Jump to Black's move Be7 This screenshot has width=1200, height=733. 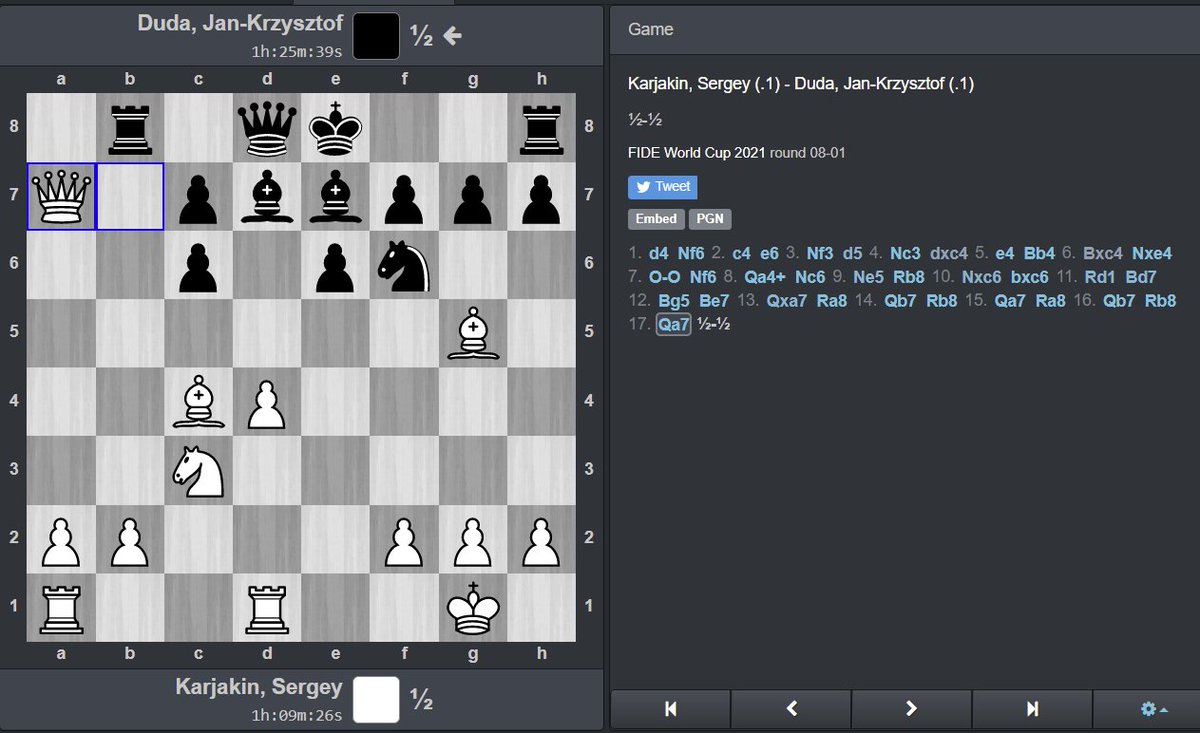715,301
